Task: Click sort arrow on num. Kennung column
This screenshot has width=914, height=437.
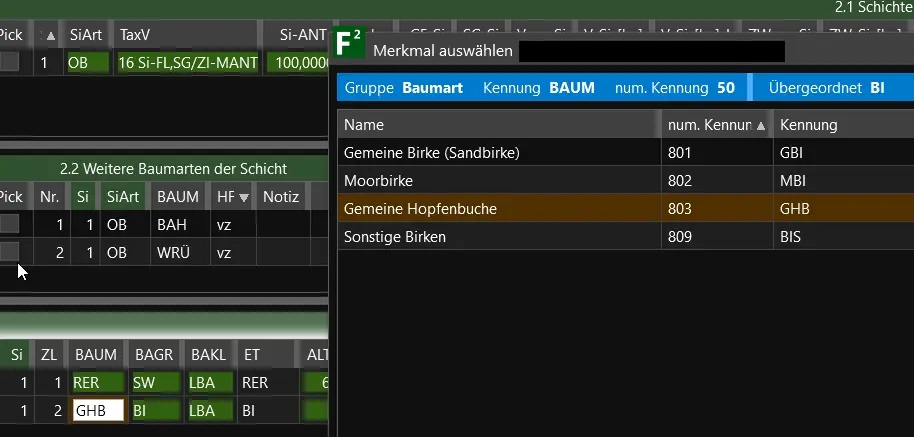Action: tap(761, 126)
